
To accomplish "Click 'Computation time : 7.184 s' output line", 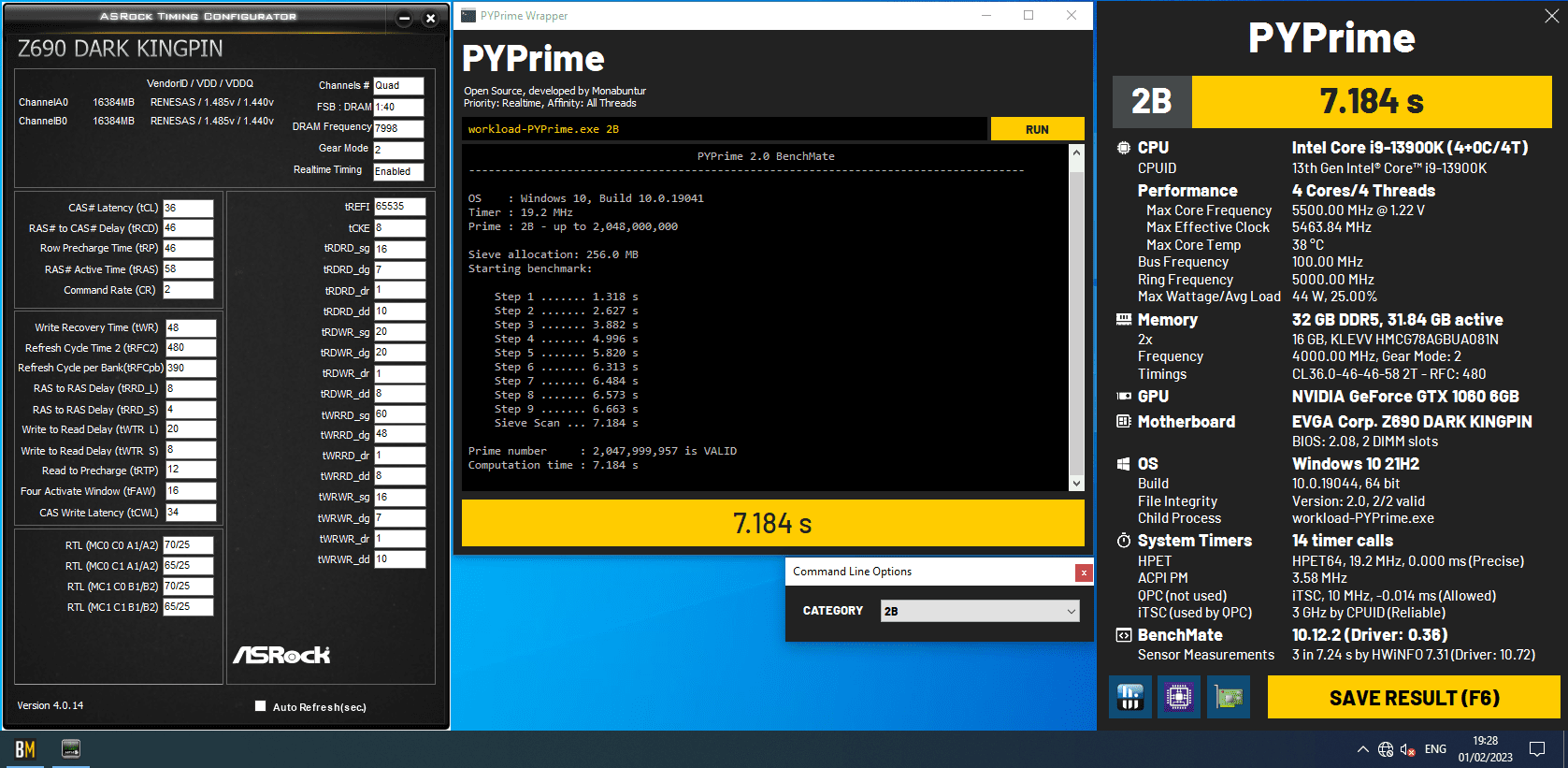I will pyautogui.click(x=554, y=465).
